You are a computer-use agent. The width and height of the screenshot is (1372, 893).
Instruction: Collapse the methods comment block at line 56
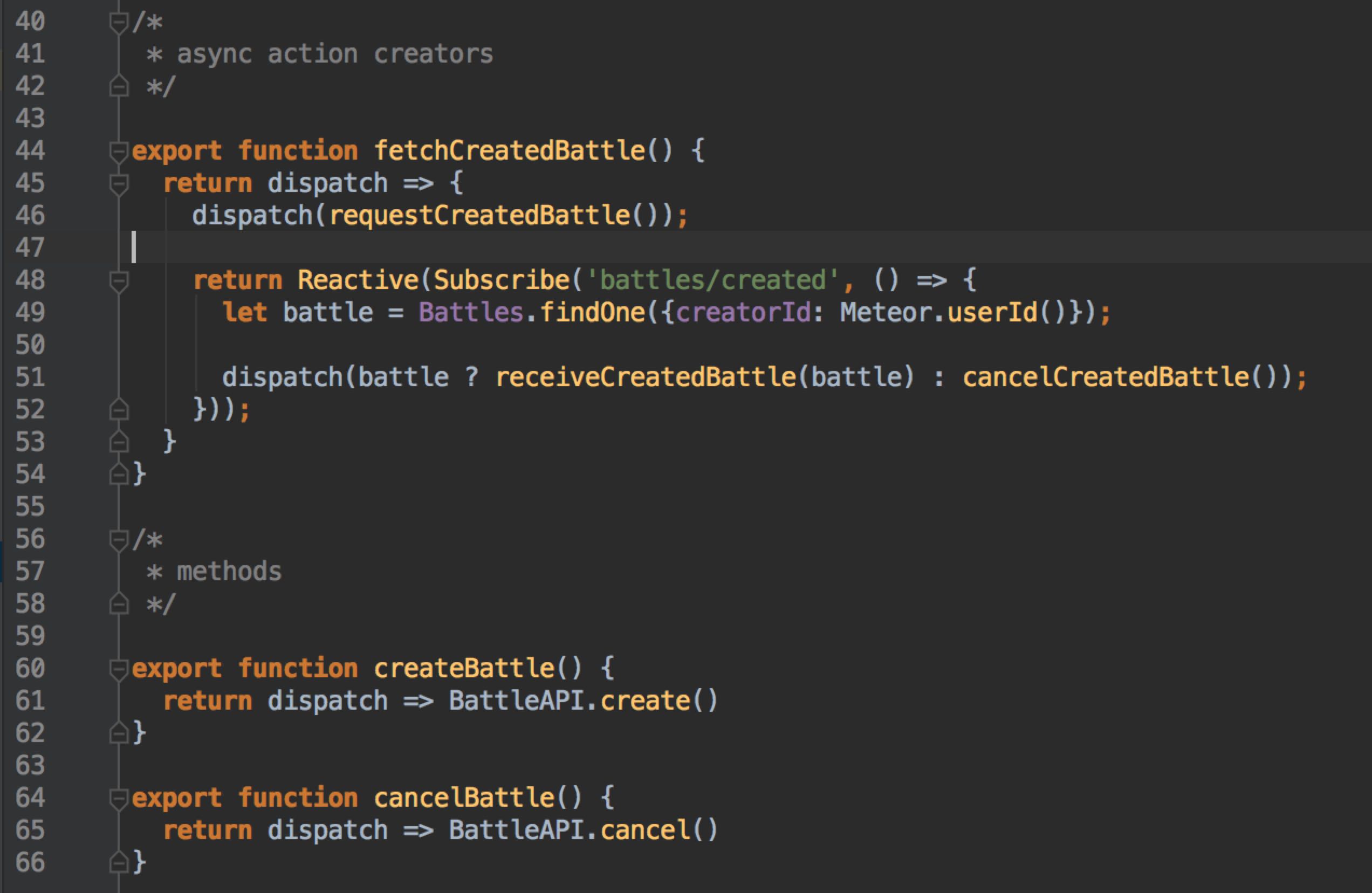pyautogui.click(x=119, y=540)
